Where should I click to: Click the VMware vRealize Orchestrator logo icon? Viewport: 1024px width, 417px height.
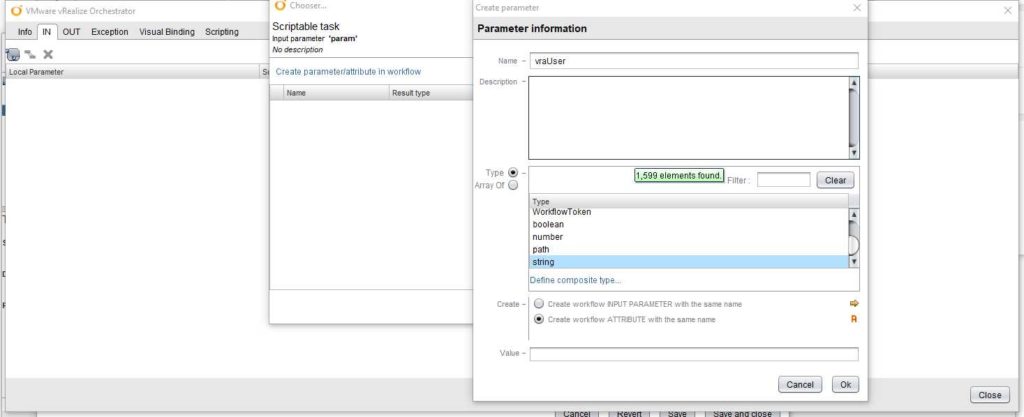16,10
